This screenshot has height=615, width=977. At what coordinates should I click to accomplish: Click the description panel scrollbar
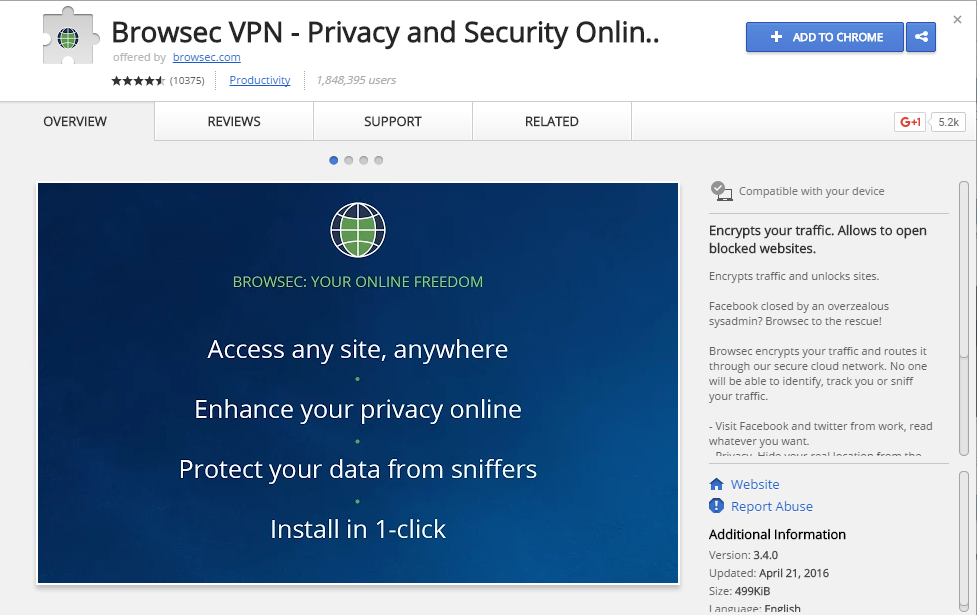coord(964,318)
